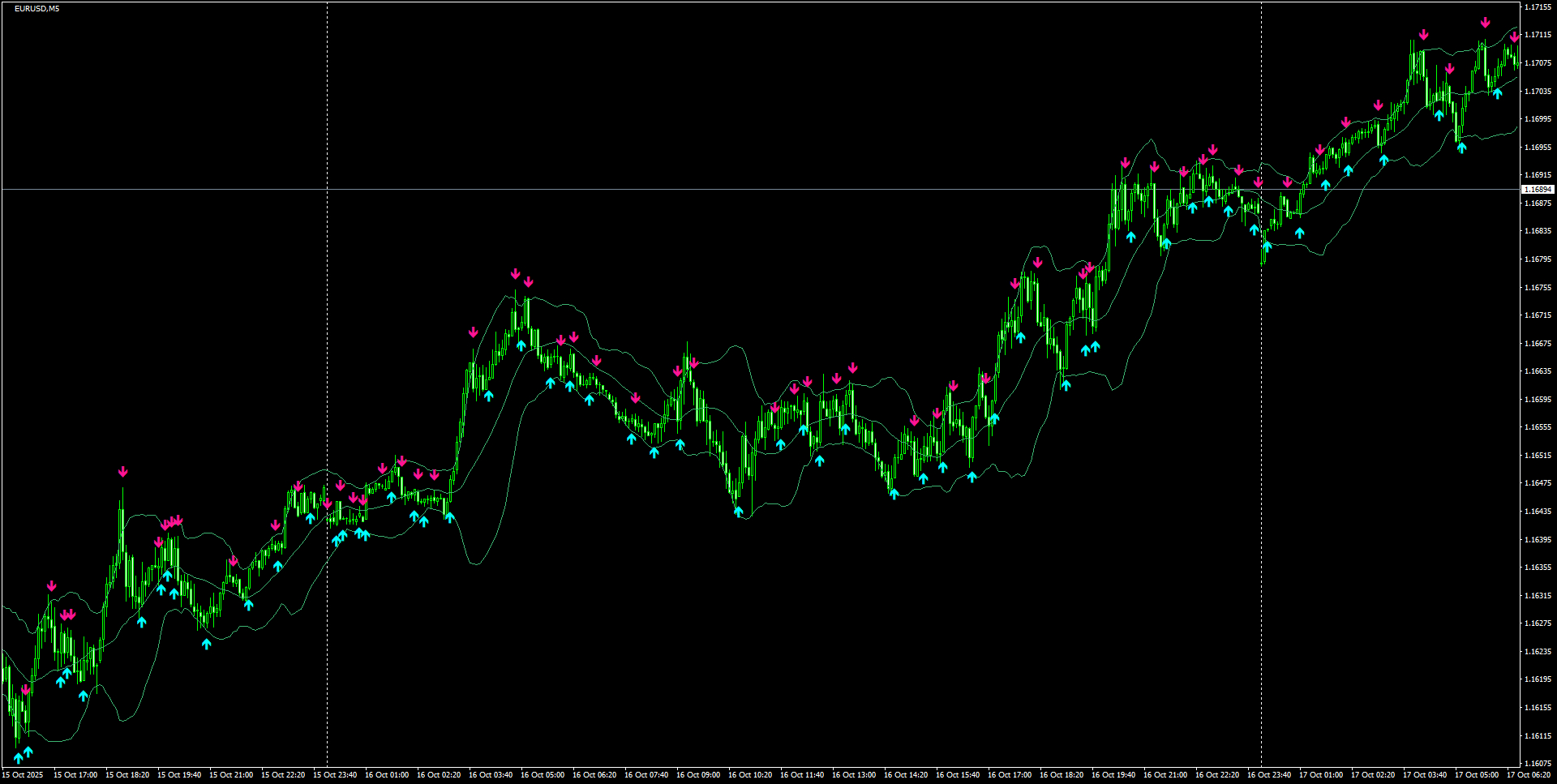Click the 15 Oct 2025 date label on the time axis
Screen dimensions: 1557x784
coord(24,774)
